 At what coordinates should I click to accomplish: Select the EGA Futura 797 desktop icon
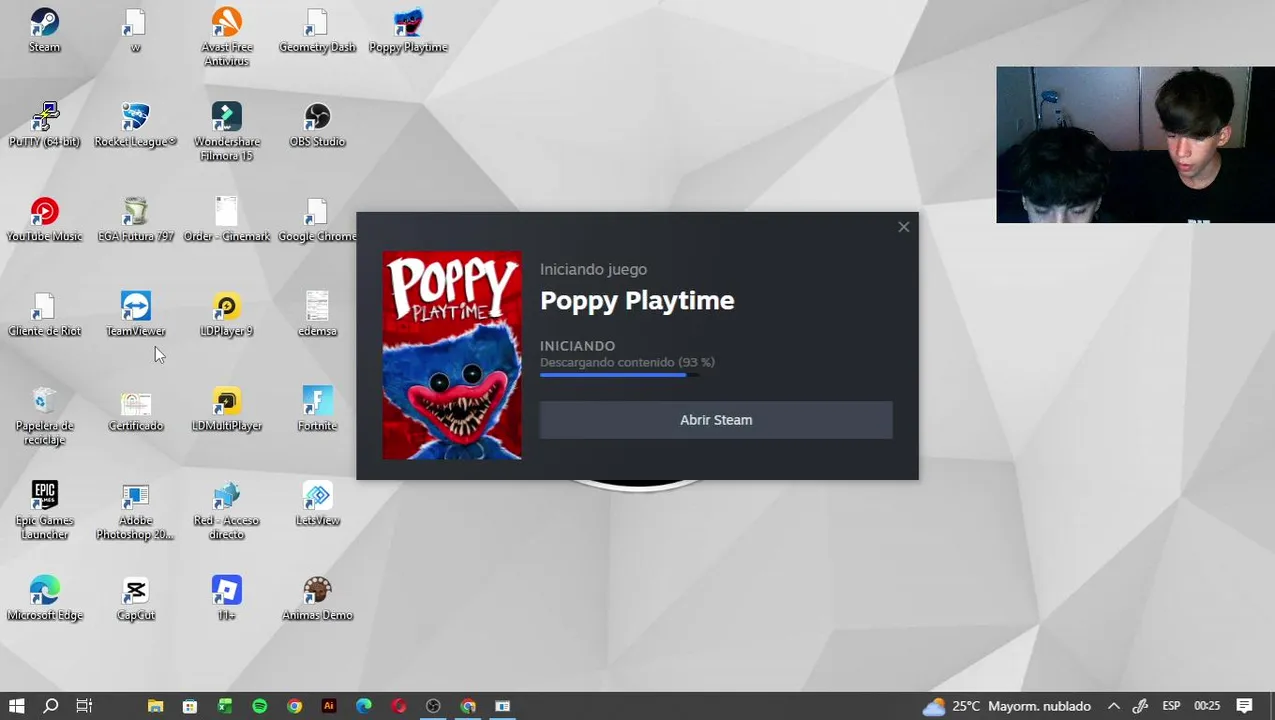point(135,220)
